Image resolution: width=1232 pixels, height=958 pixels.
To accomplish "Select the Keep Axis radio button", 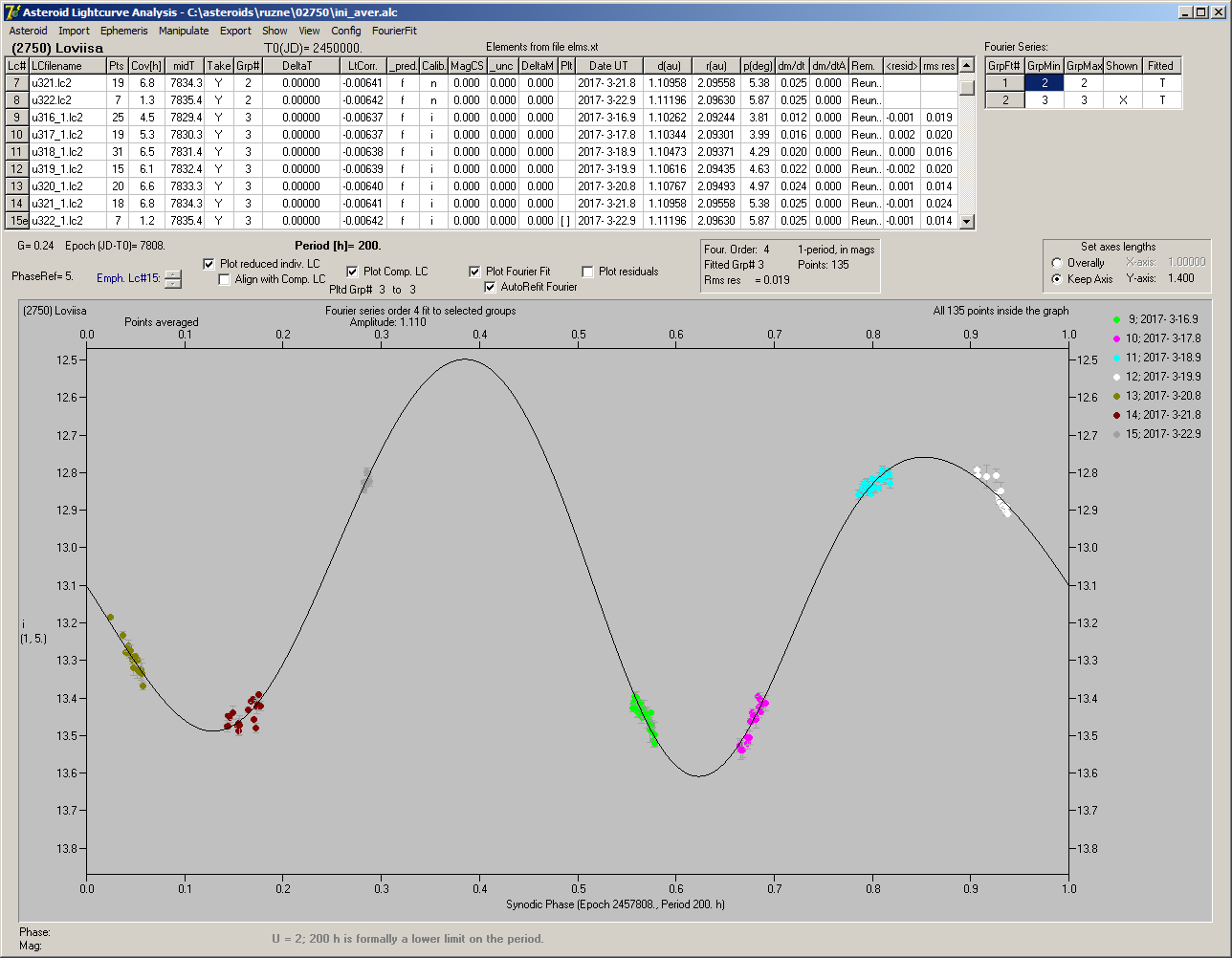I will click(1056, 279).
